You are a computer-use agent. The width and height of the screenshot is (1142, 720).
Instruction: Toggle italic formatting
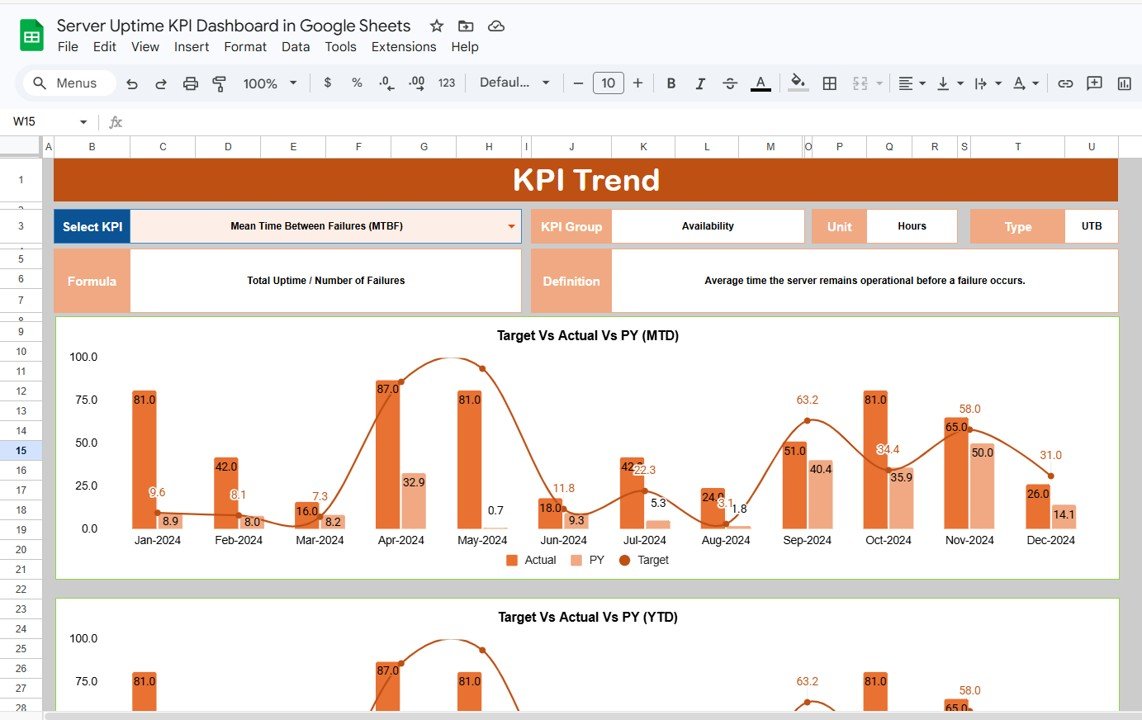pos(701,83)
